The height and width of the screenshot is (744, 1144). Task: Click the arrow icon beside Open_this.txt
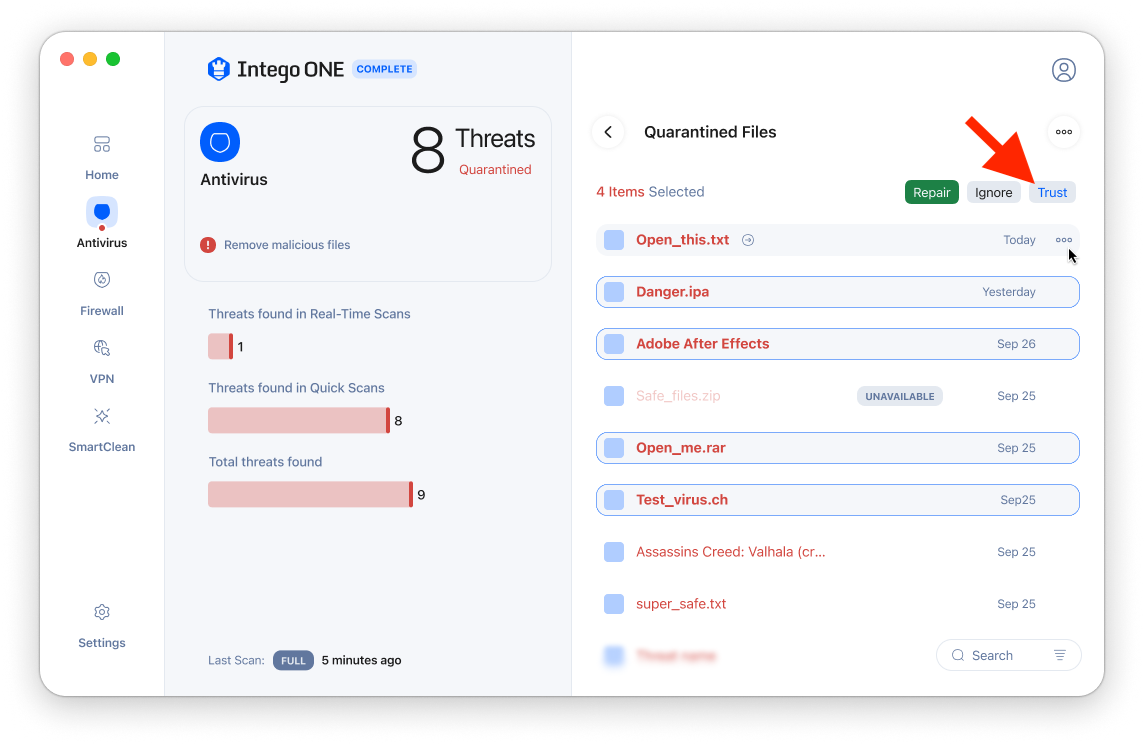[748, 240]
